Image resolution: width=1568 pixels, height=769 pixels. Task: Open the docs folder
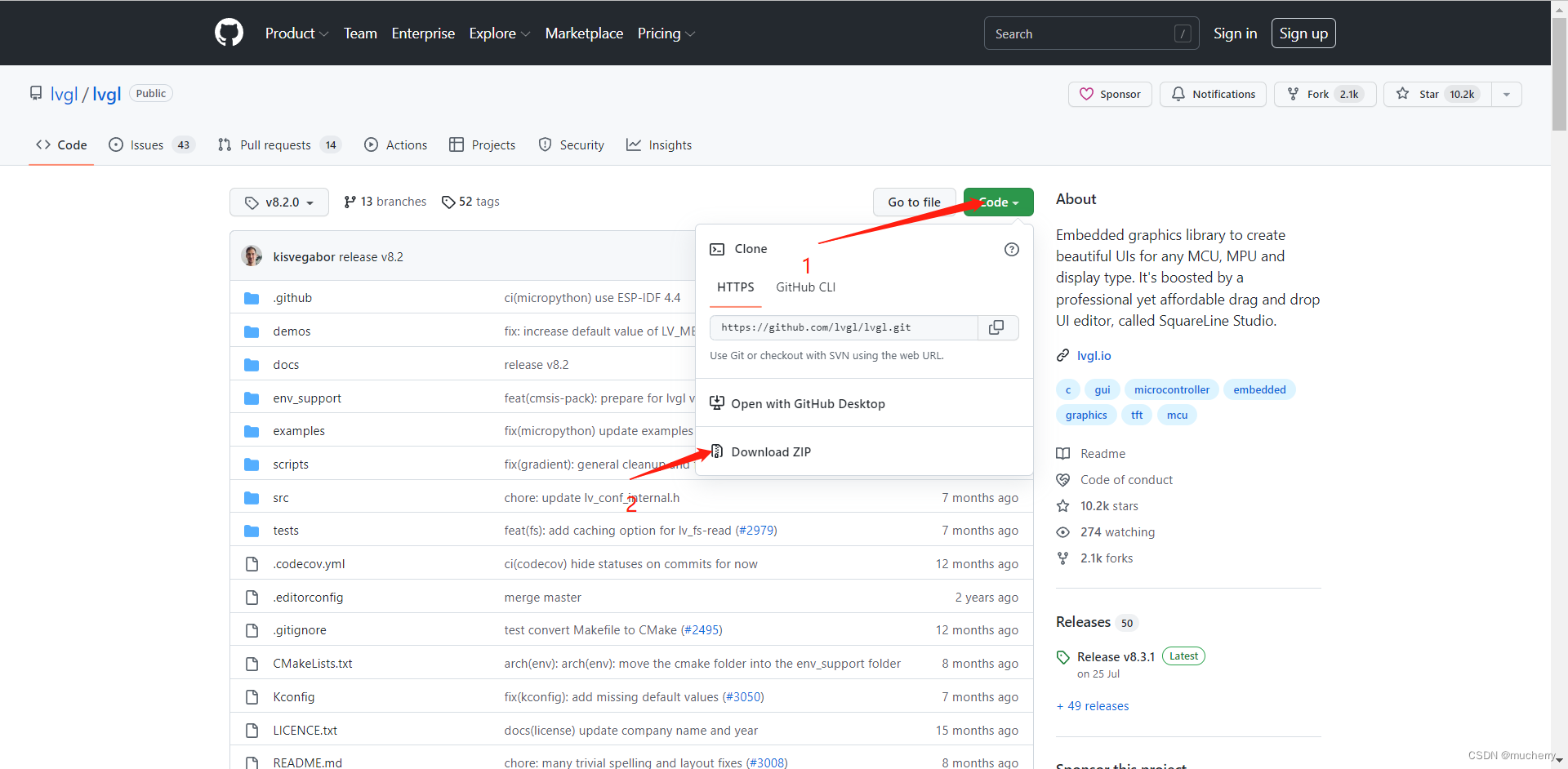[286, 365]
